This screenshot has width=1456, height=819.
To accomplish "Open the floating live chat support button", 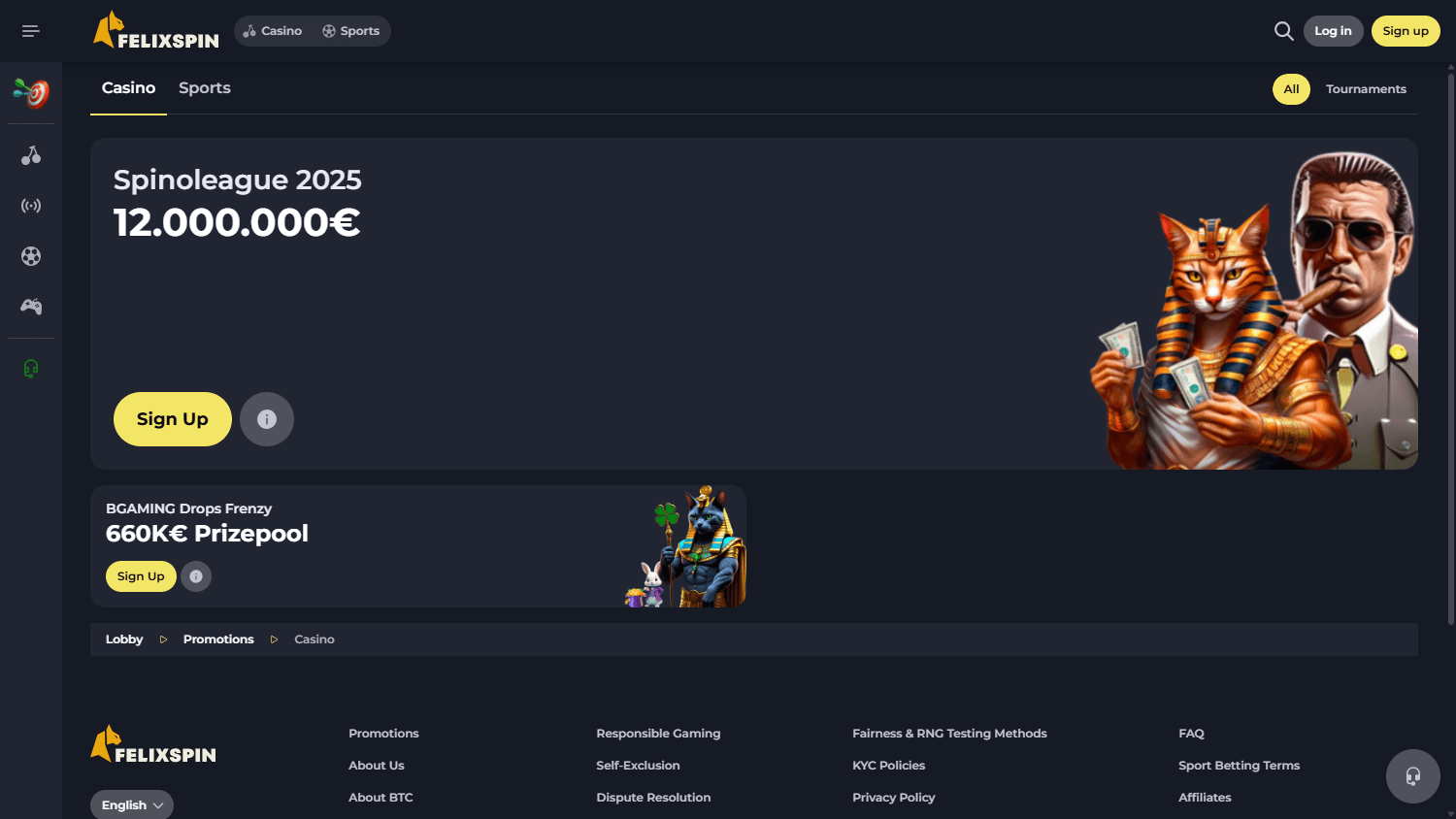I will (1412, 775).
